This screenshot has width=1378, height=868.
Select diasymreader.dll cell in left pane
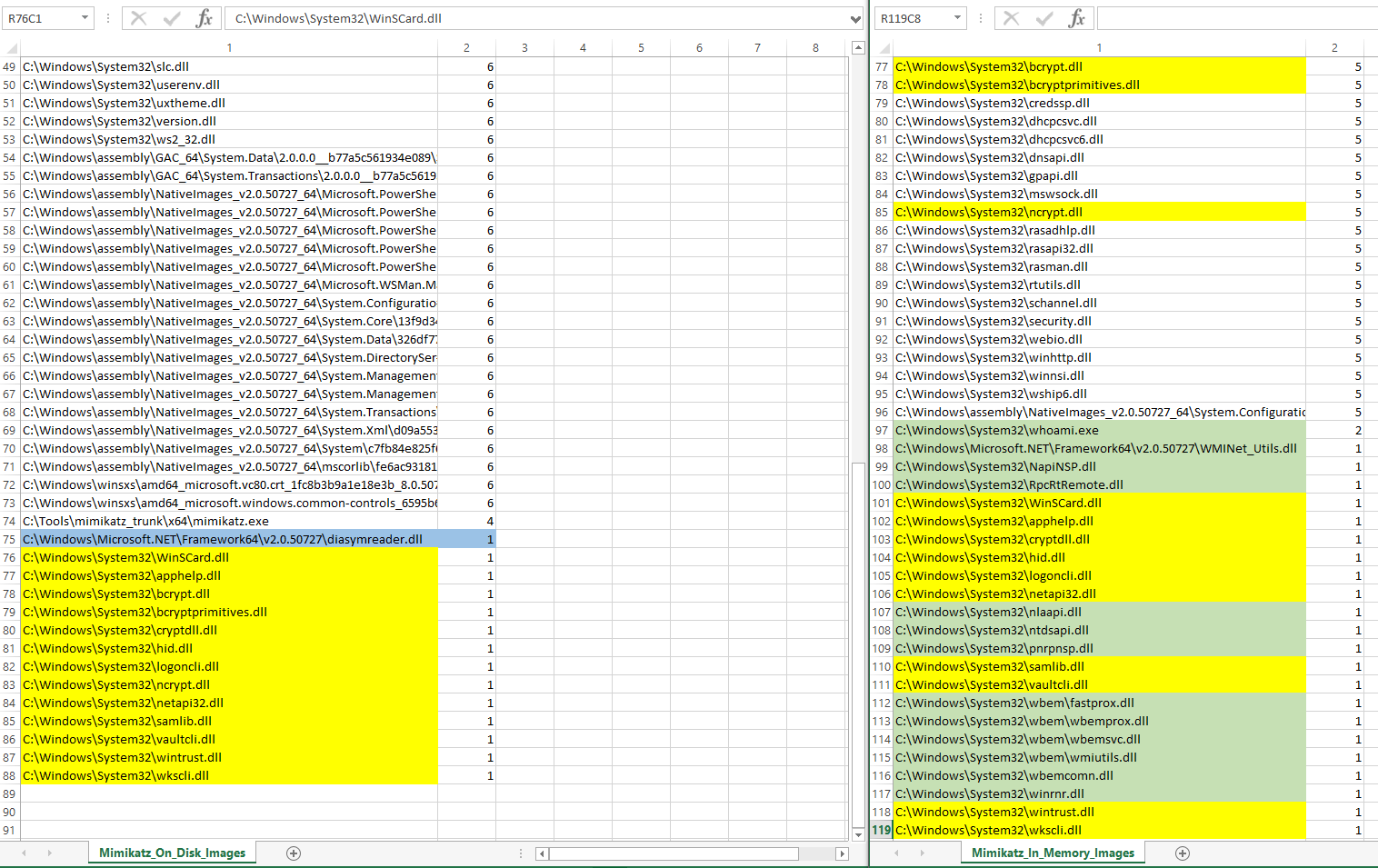click(x=229, y=539)
